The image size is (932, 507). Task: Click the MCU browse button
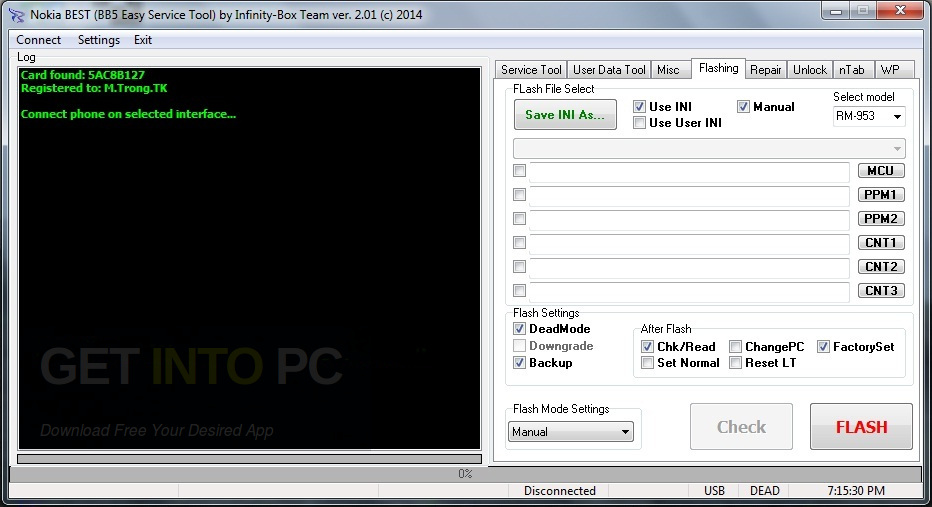(881, 171)
